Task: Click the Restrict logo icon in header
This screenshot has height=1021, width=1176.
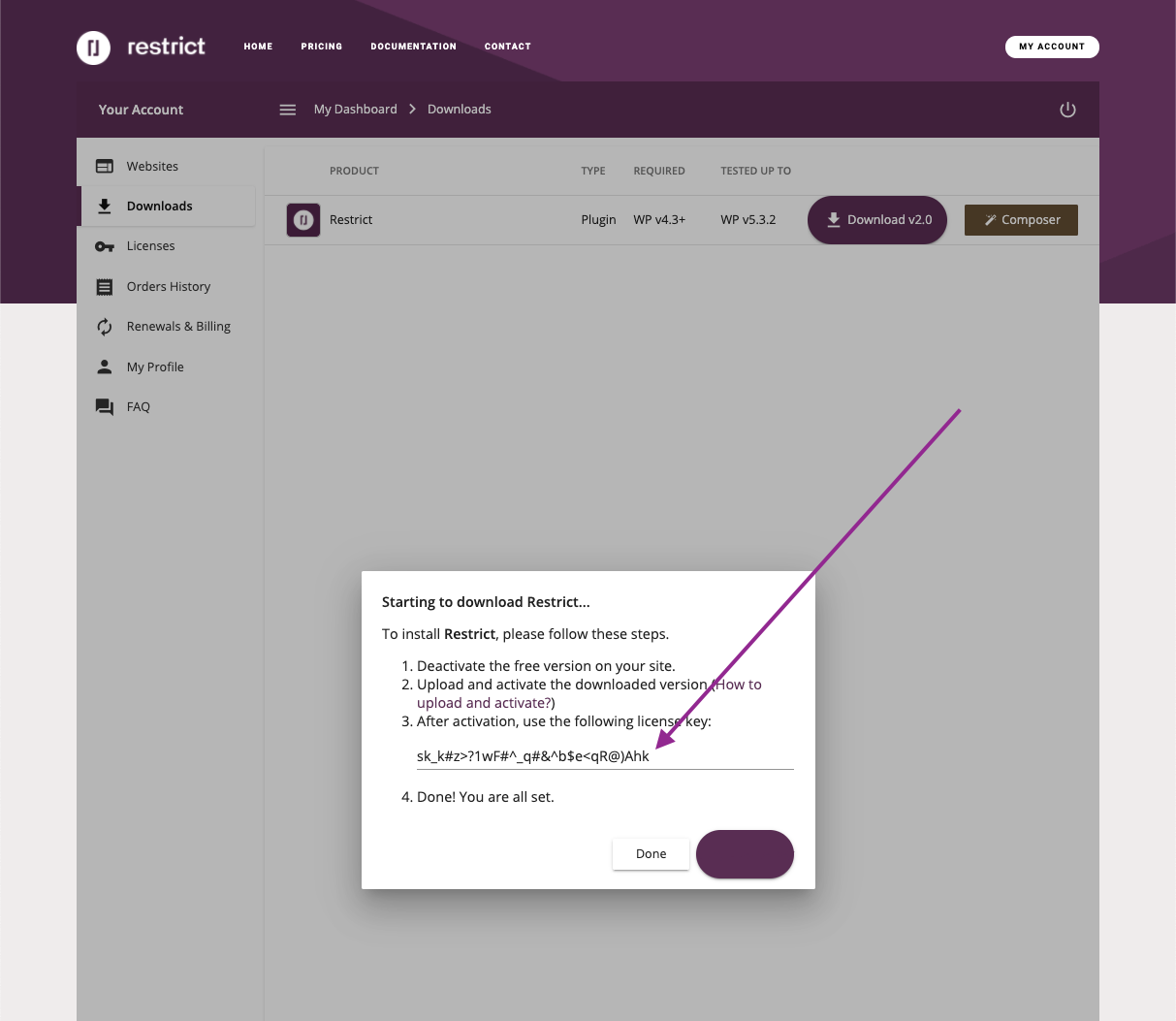Action: [93, 47]
